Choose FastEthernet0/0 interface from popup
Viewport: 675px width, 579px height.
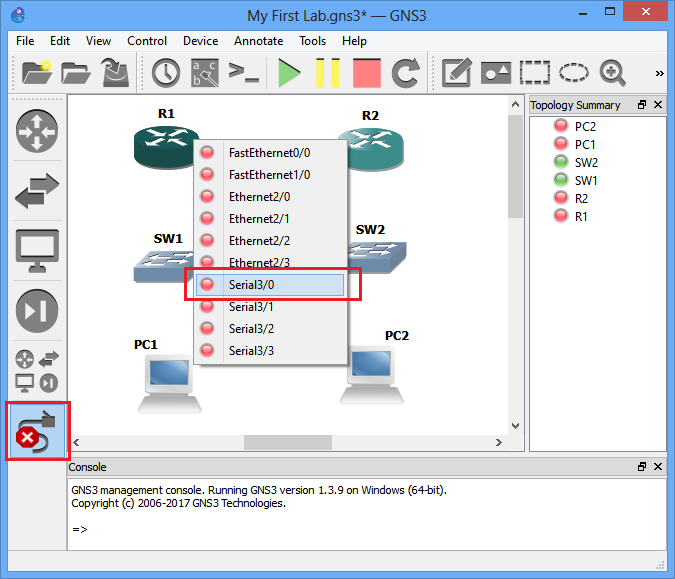[270, 153]
